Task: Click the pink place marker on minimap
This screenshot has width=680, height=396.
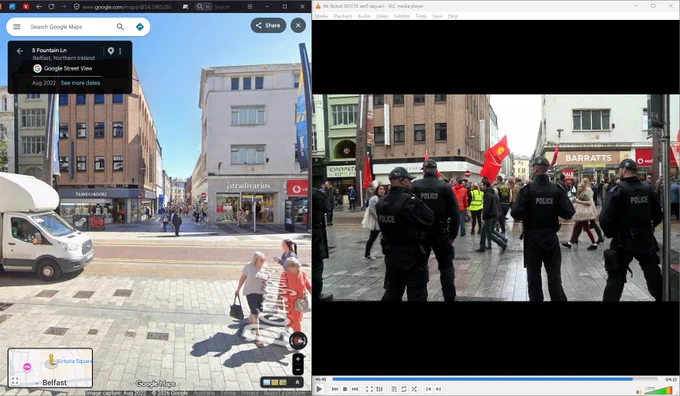Action: (x=27, y=367)
